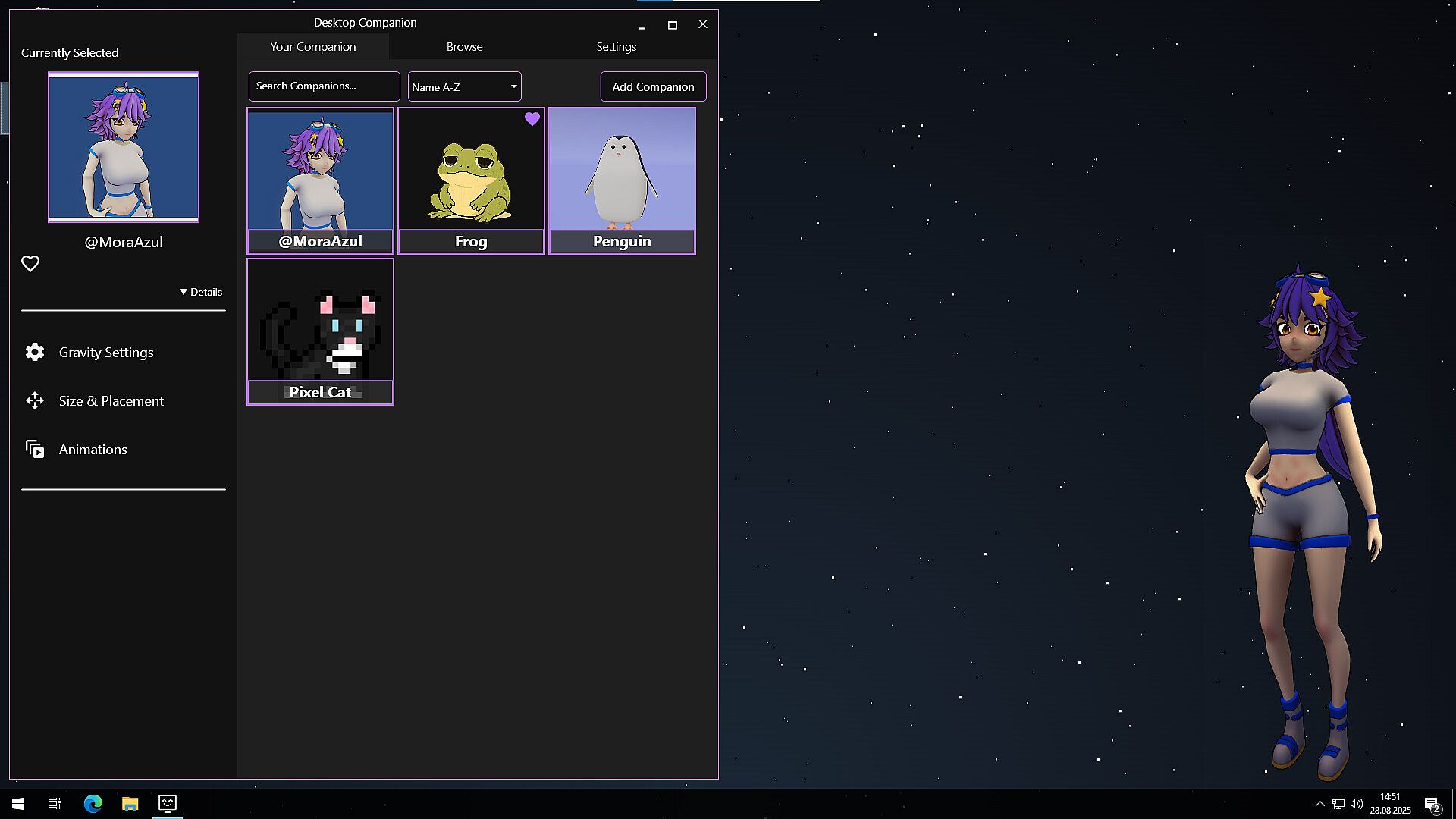1456x819 pixels.
Task: Toggle favorite heart for @MoraAzul
Action: 30,263
